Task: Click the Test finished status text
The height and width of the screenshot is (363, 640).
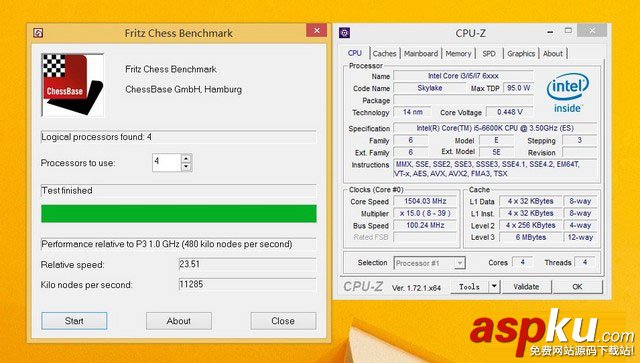Action: click(67, 190)
